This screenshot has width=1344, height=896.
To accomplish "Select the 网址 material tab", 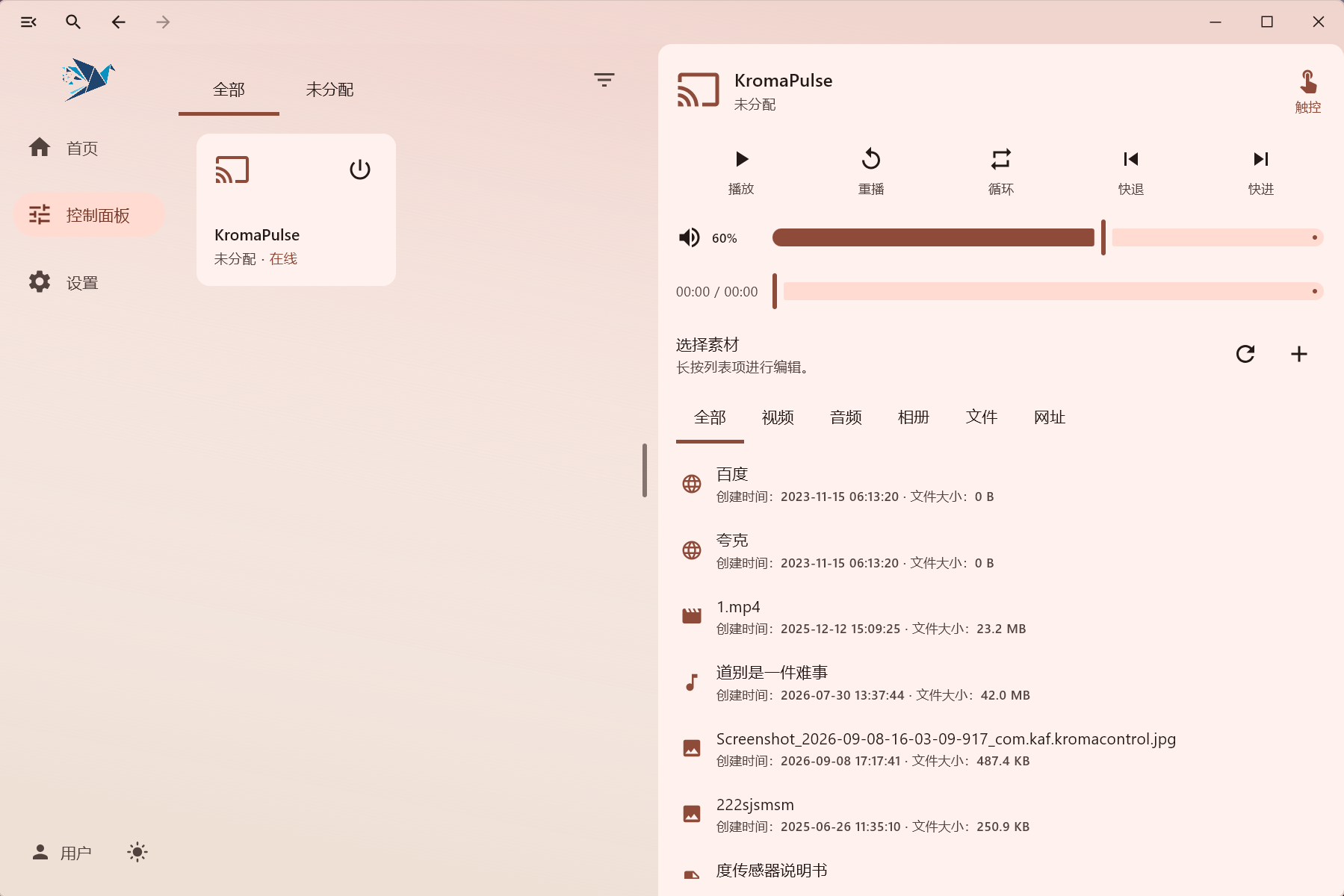I will click(x=1050, y=418).
